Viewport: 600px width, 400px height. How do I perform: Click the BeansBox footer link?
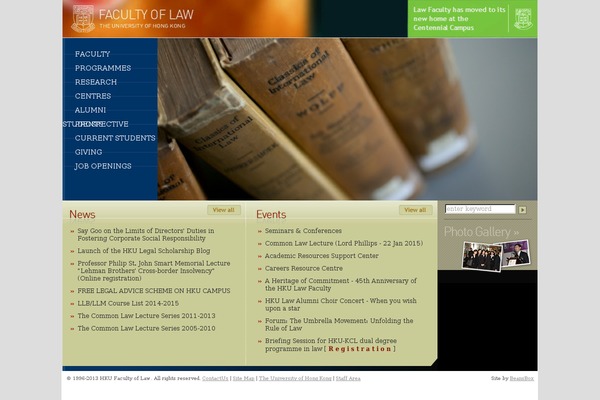522,378
